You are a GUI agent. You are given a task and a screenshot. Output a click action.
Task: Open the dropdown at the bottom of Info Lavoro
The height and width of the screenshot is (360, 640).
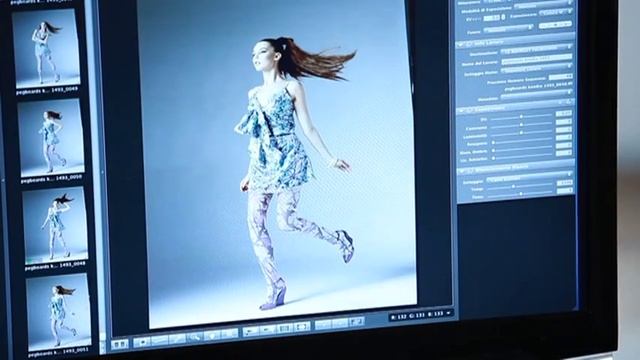click(x=536, y=95)
